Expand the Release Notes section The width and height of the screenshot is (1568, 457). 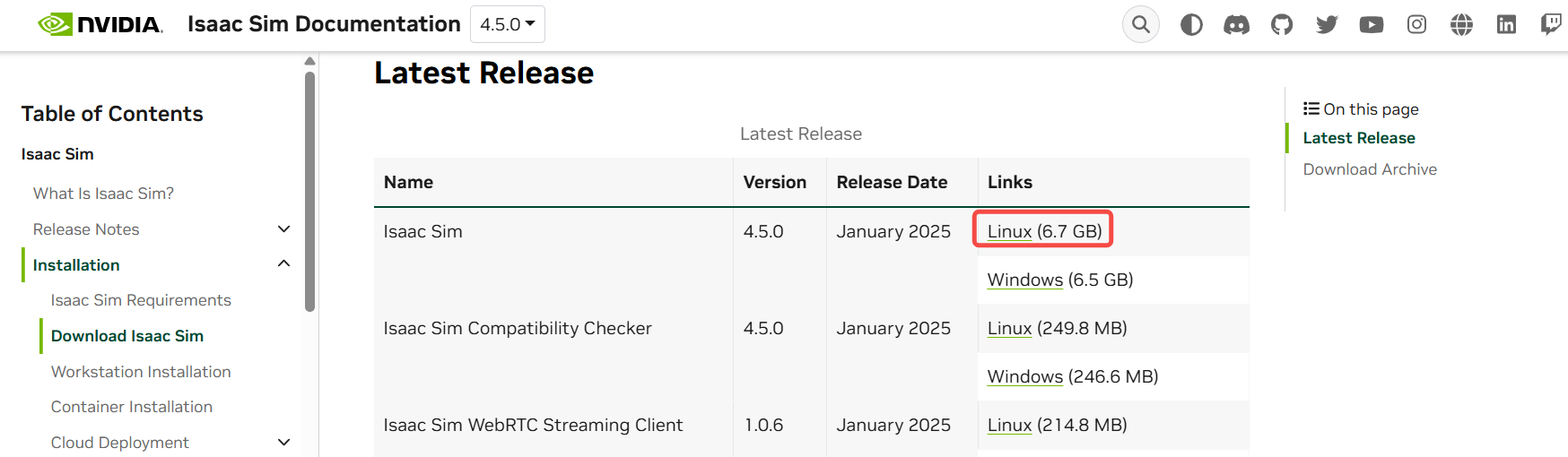283,229
